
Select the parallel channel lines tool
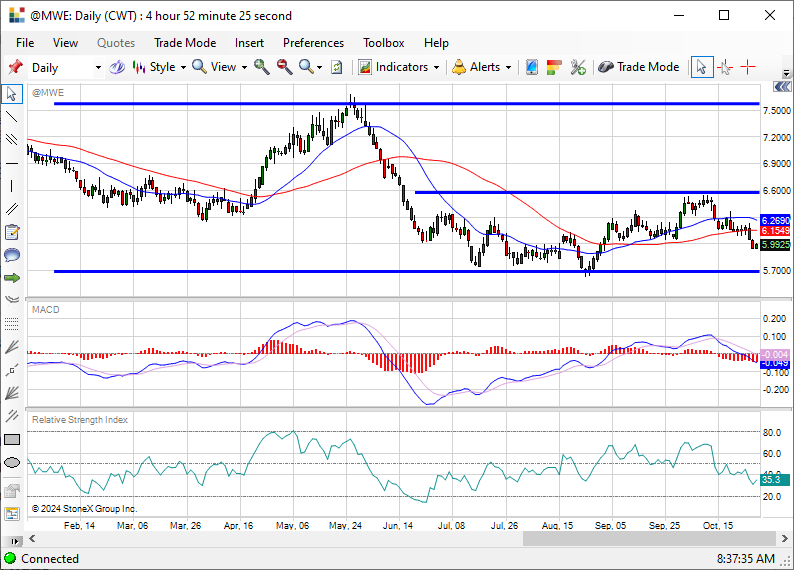(x=12, y=209)
